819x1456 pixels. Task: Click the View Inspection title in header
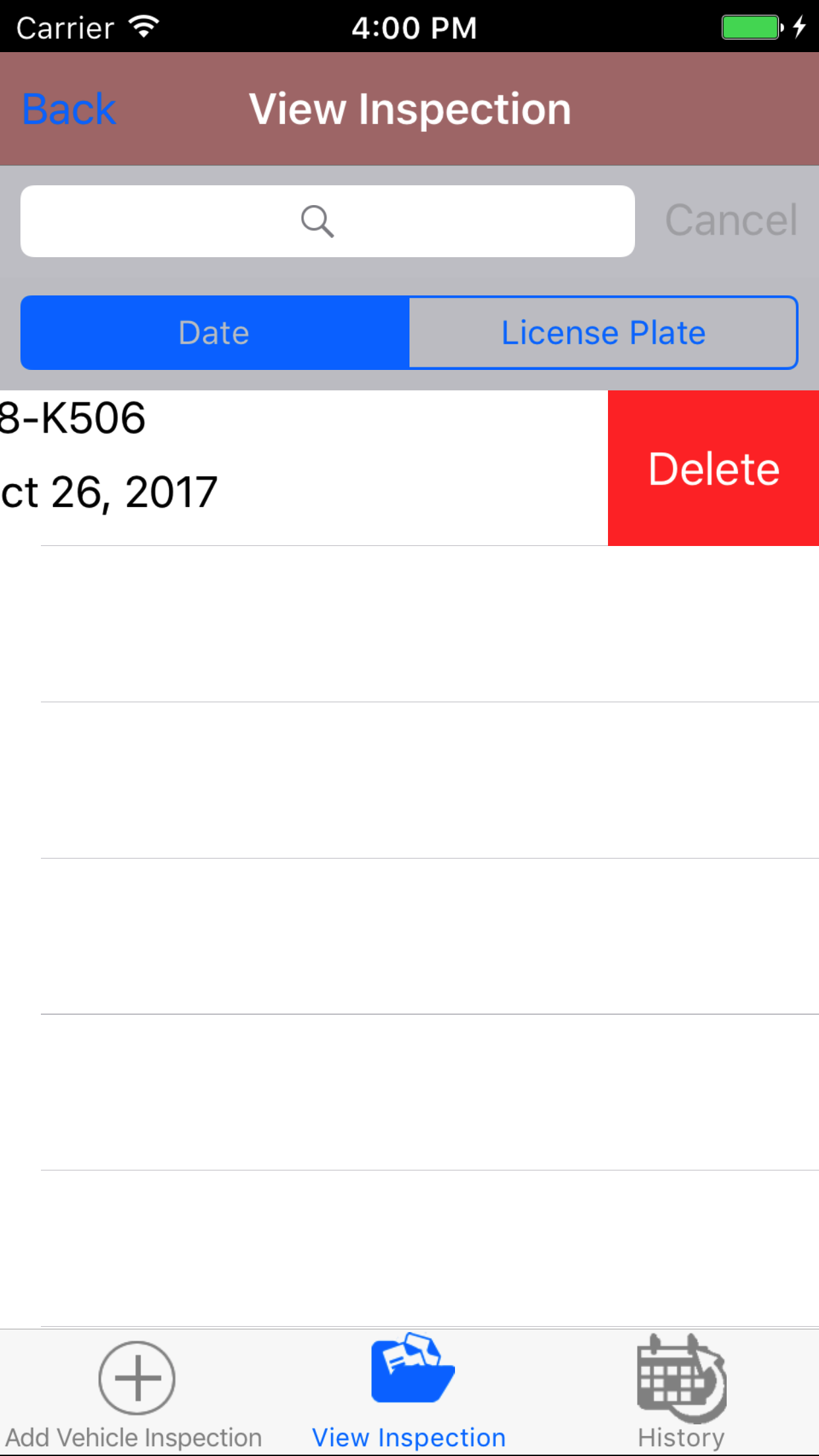point(410,109)
